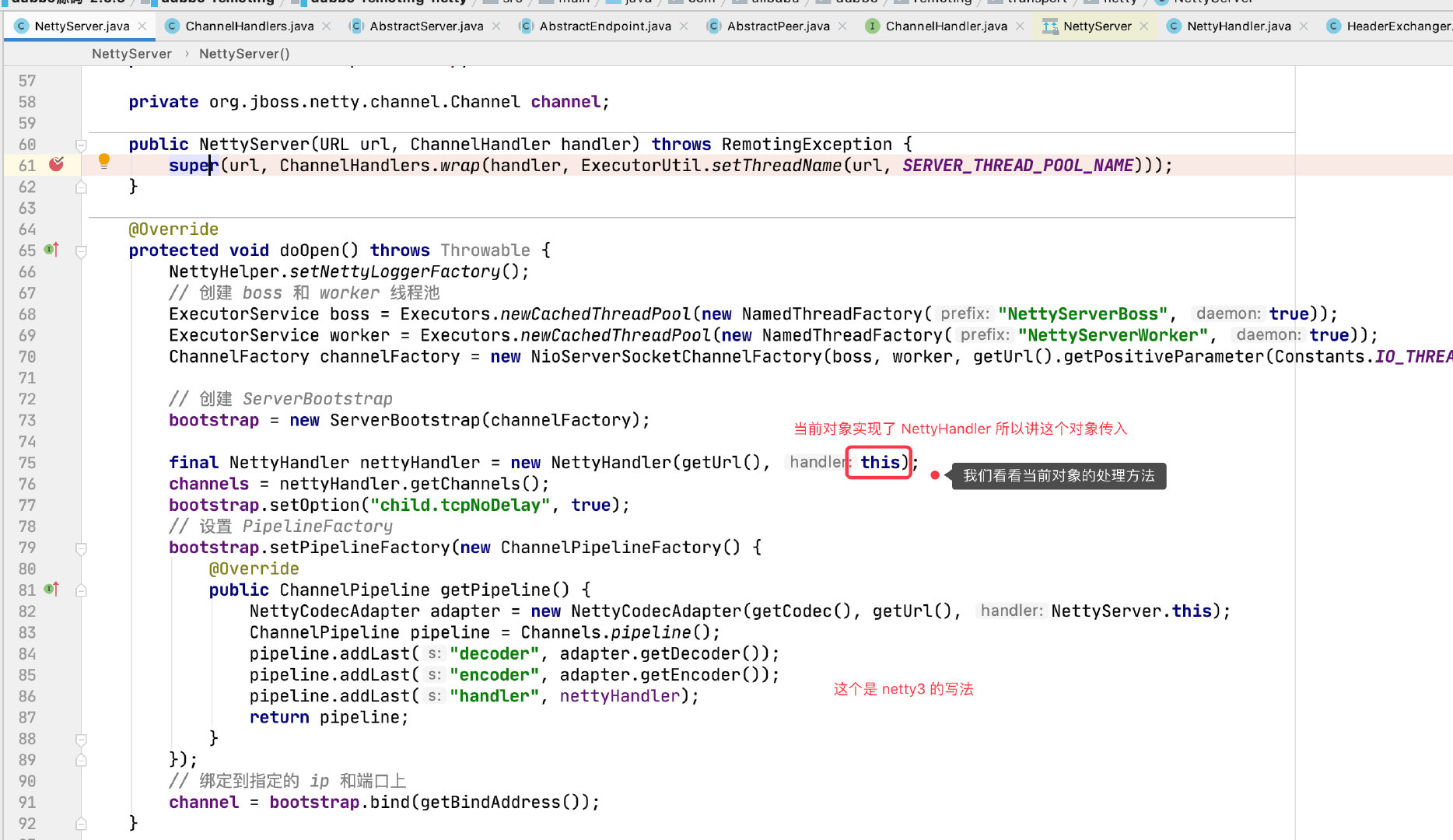Close the NettyServer diagram tab
This screenshot has width=1453, height=840.
coord(1144,26)
